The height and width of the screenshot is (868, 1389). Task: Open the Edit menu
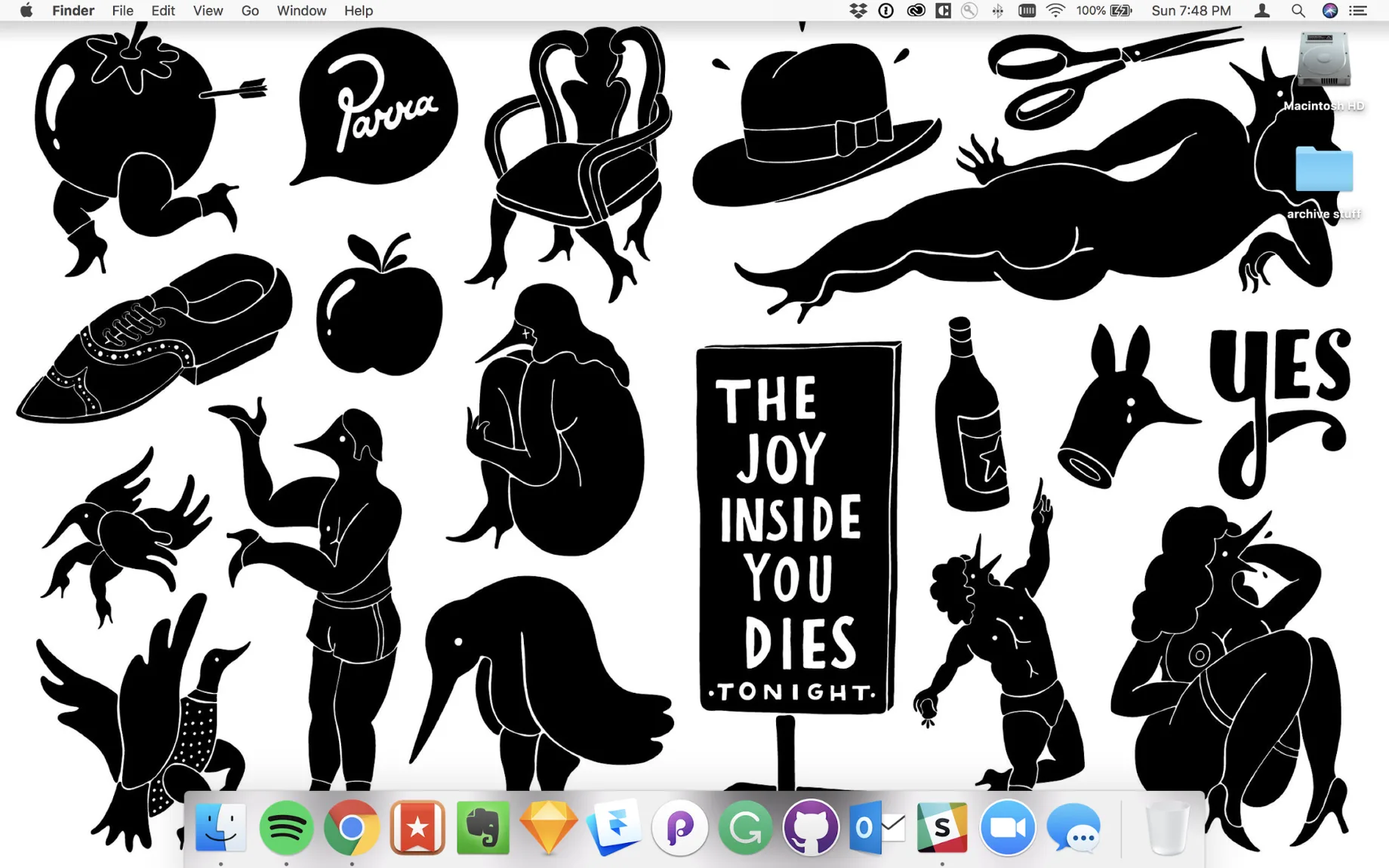pos(163,11)
